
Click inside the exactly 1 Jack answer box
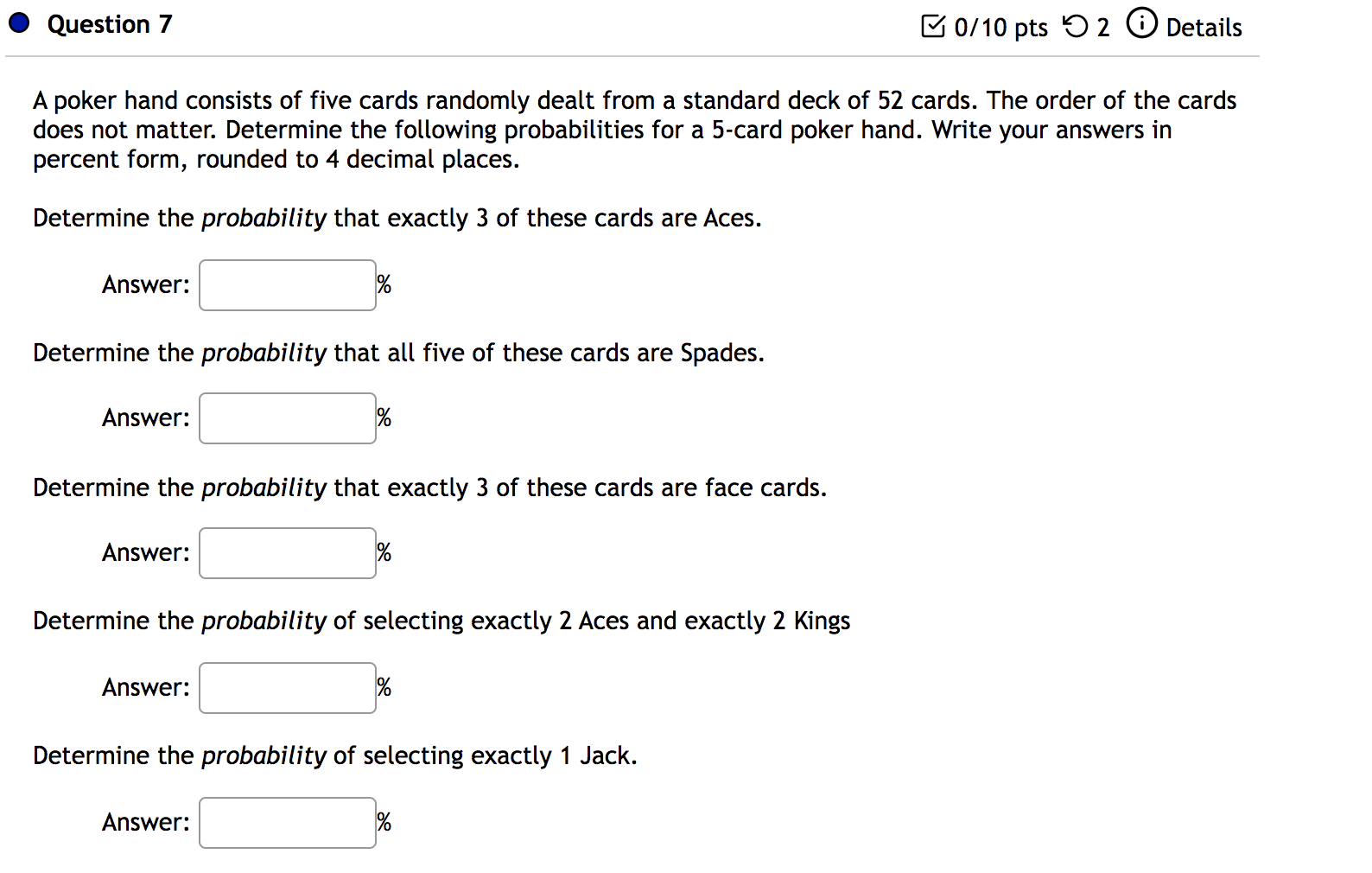[x=287, y=822]
